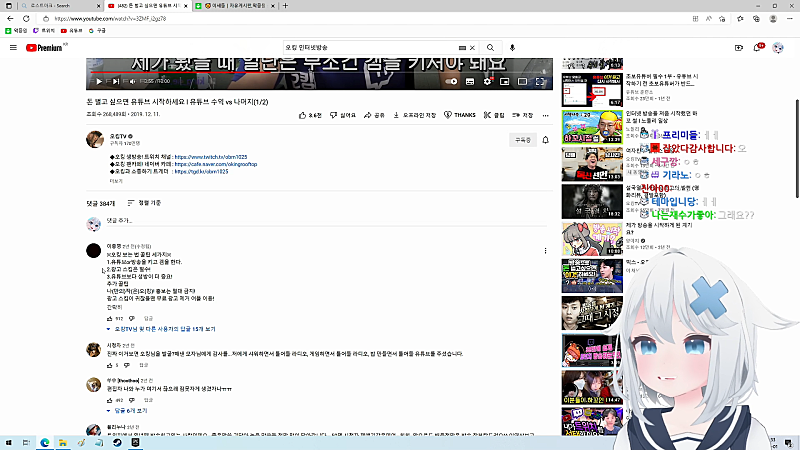Open Edge settings and more three-dot menu
This screenshot has height=450, width=800.
click(790, 18)
